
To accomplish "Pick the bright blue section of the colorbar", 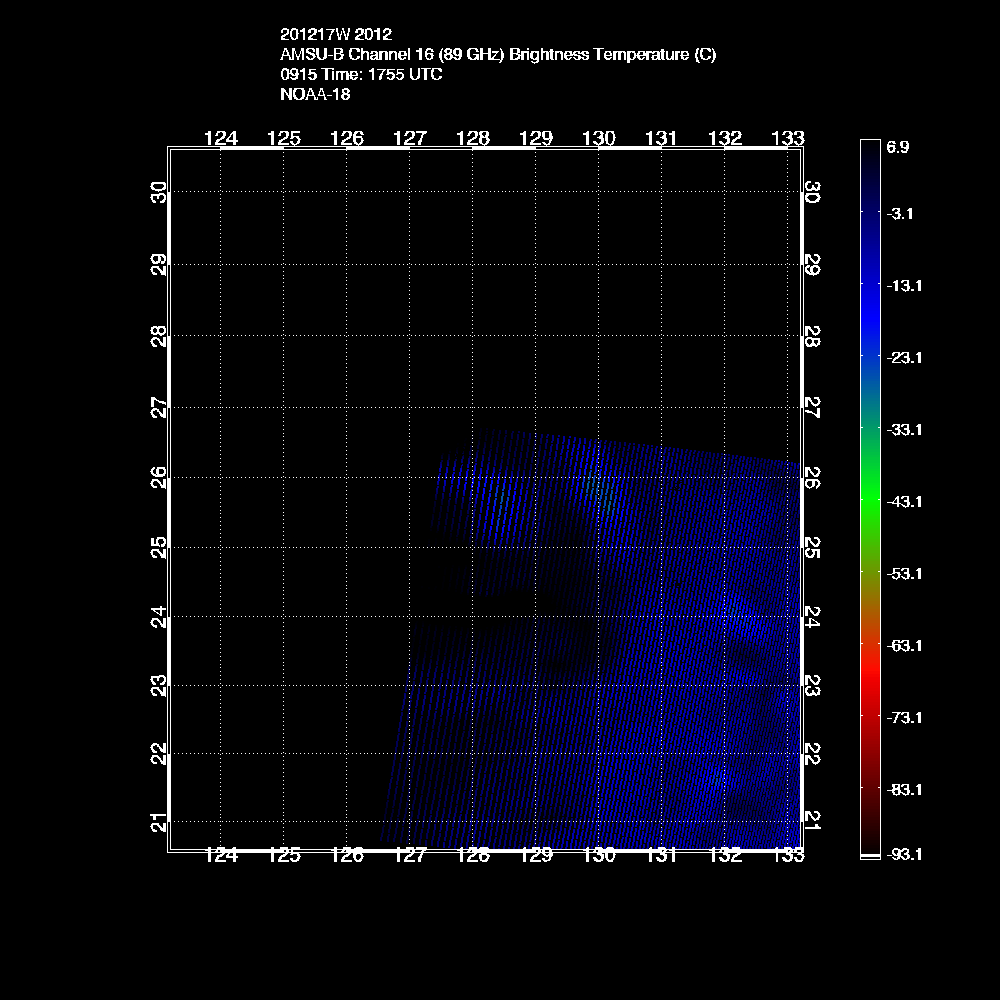I will [869, 300].
